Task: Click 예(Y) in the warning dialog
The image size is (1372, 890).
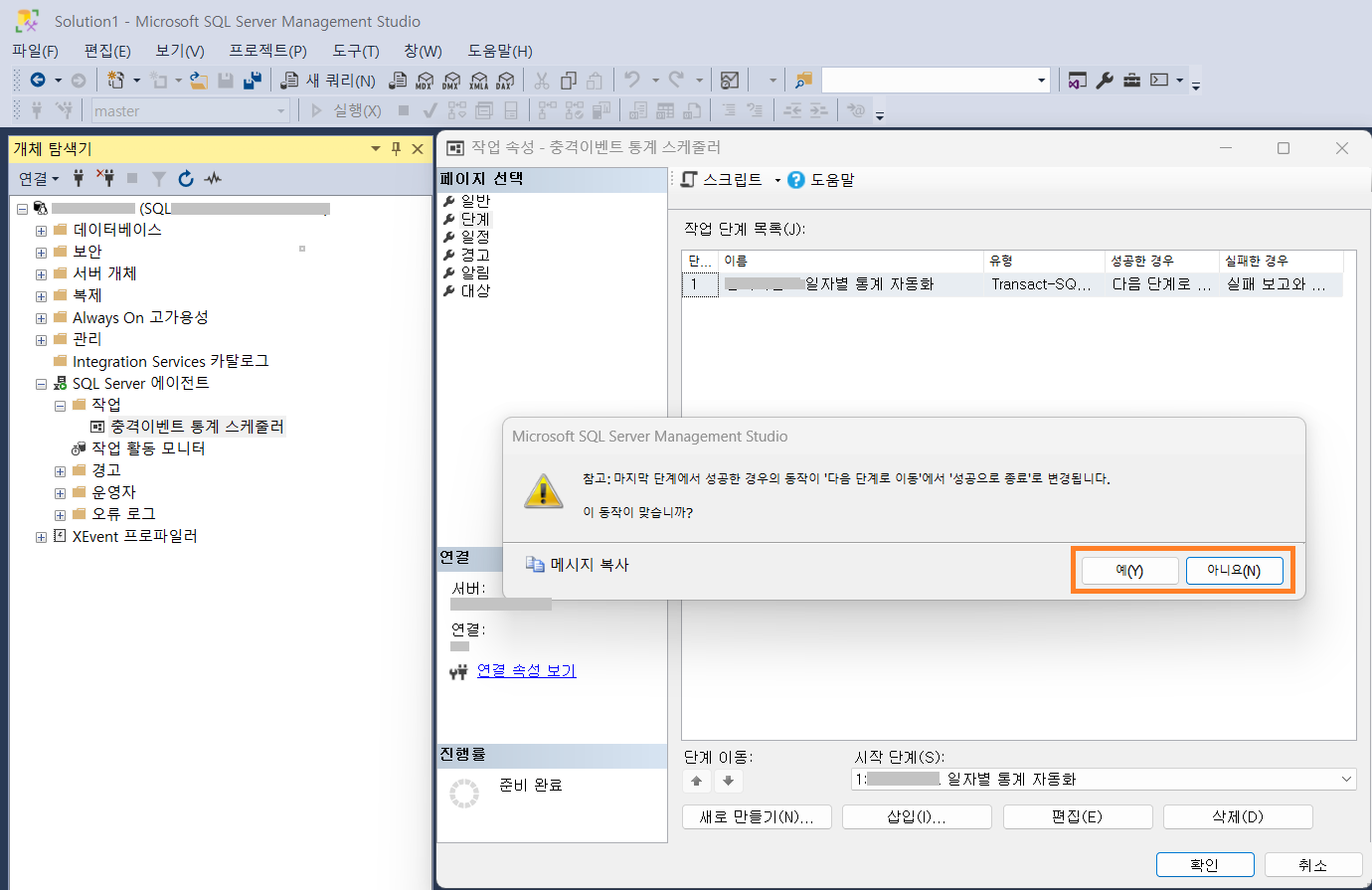Action: [1129, 571]
